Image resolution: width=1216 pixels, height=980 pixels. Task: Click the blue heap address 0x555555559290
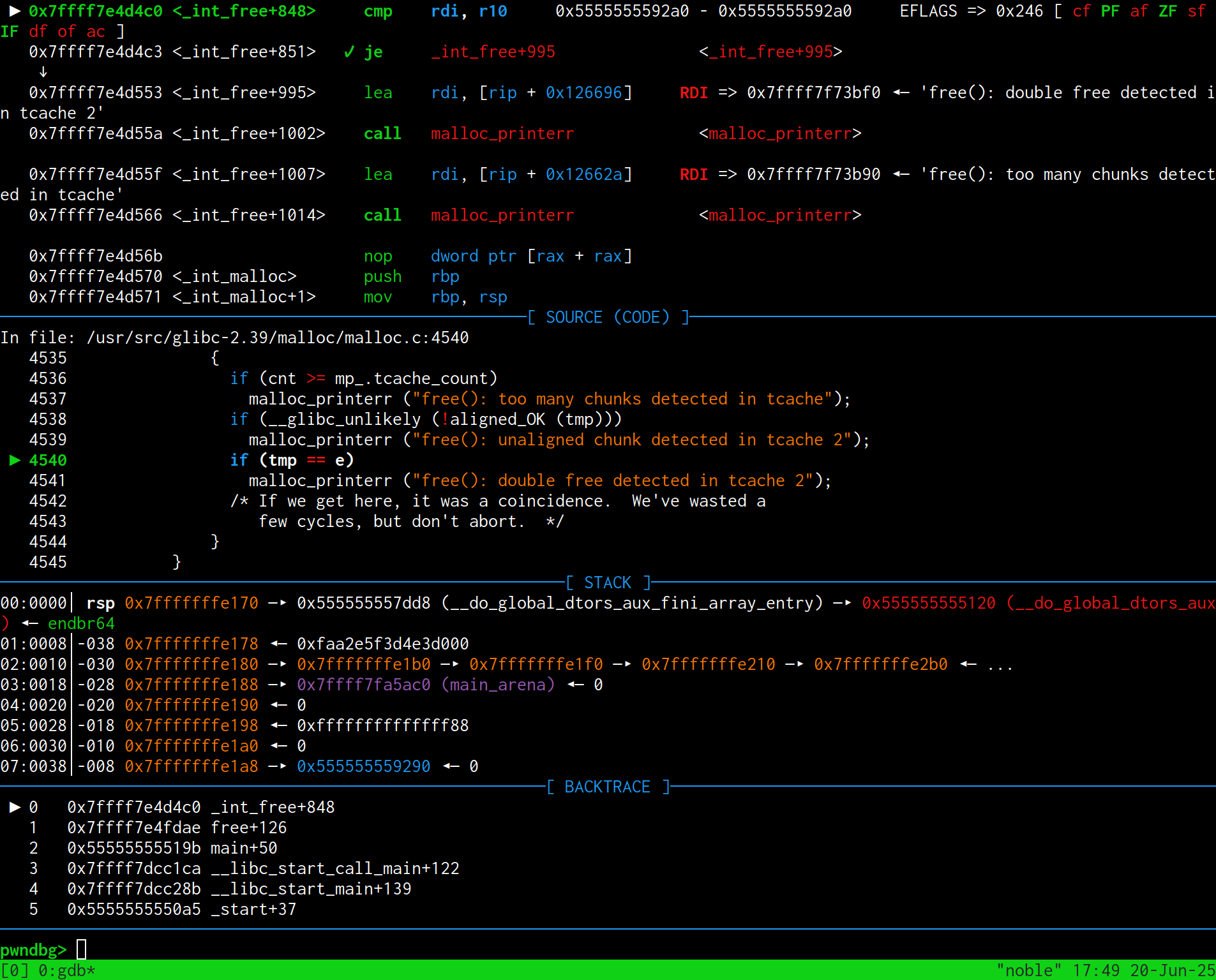tap(363, 766)
